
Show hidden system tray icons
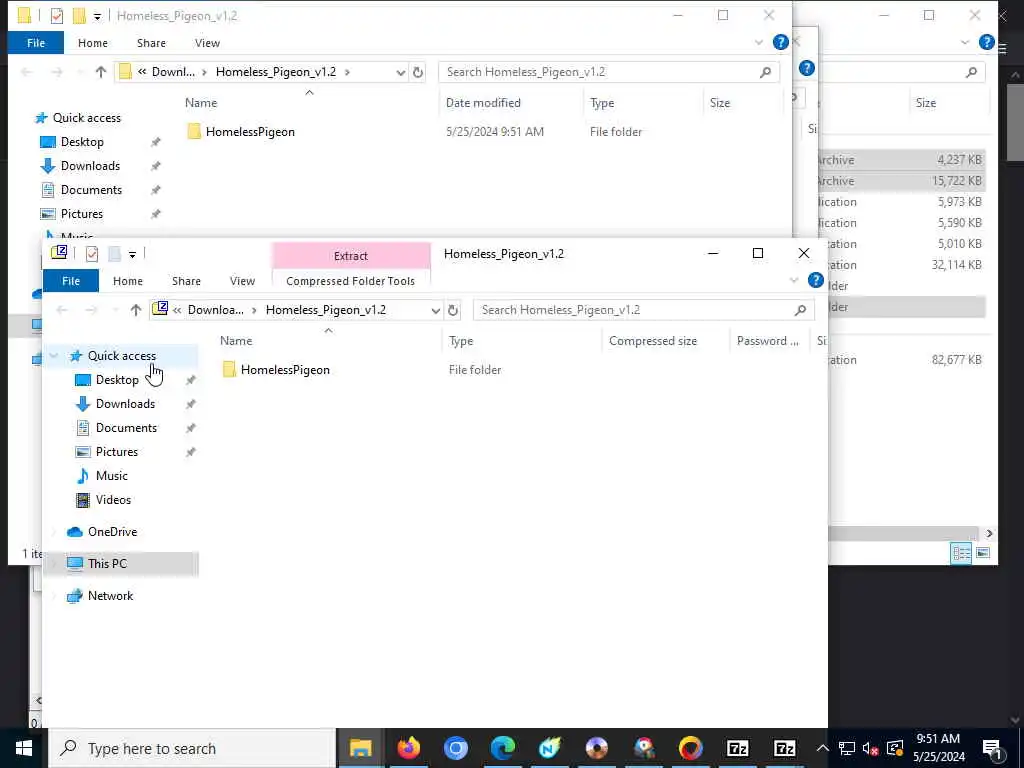(823, 748)
